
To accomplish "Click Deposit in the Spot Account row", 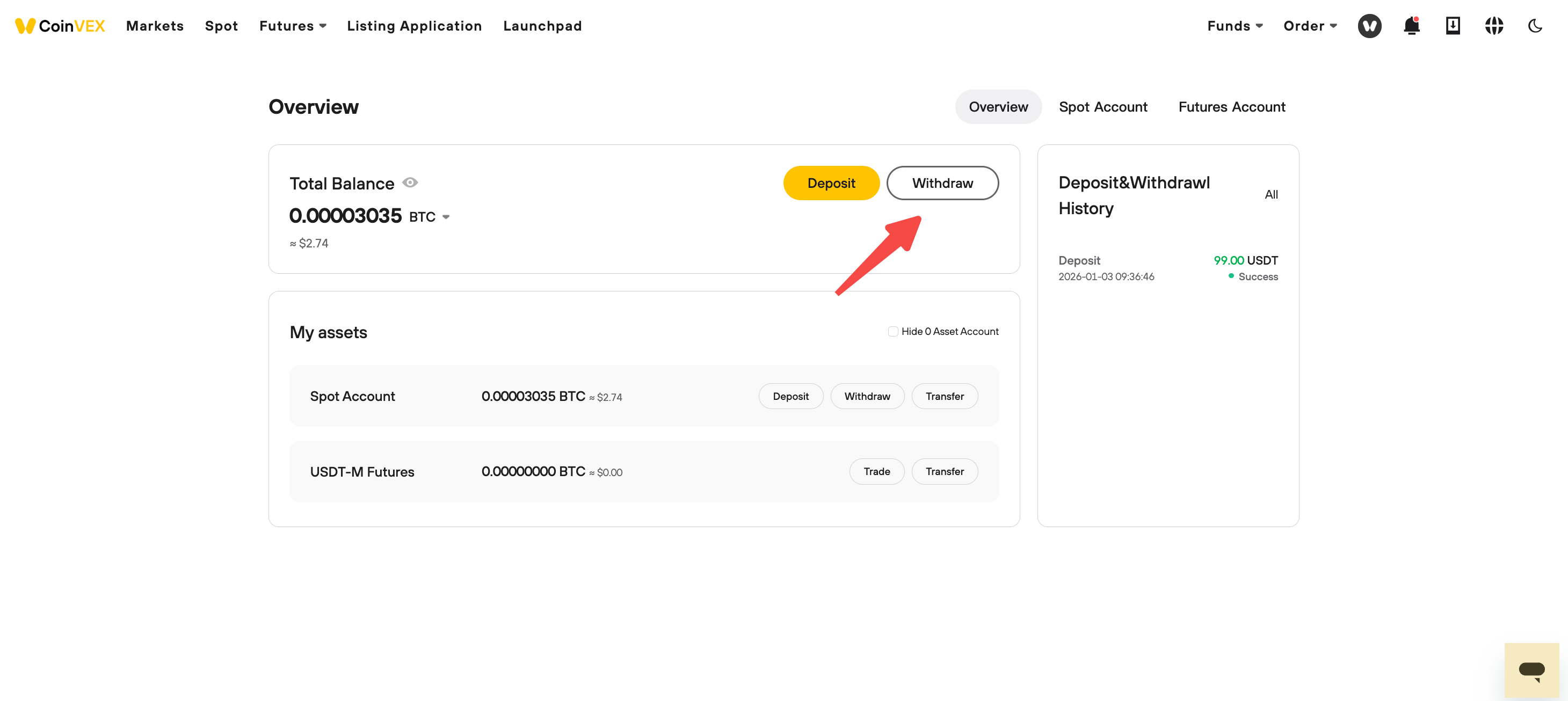I will (790, 396).
